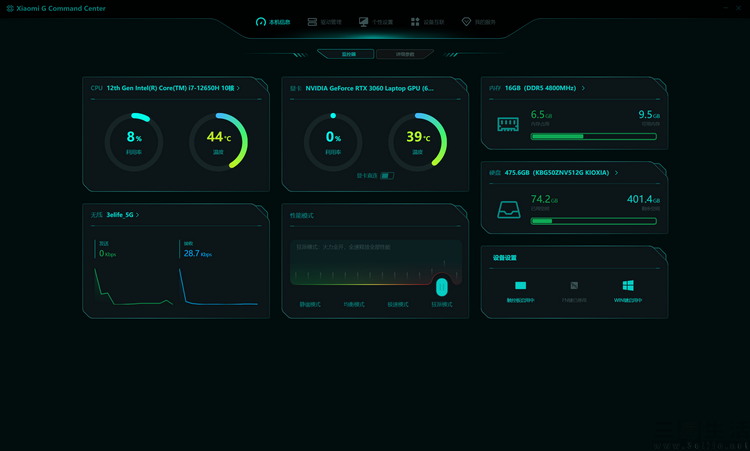This screenshot has height=451, width=750.
Task: Click the blue download traffic graph
Action: tap(218, 287)
